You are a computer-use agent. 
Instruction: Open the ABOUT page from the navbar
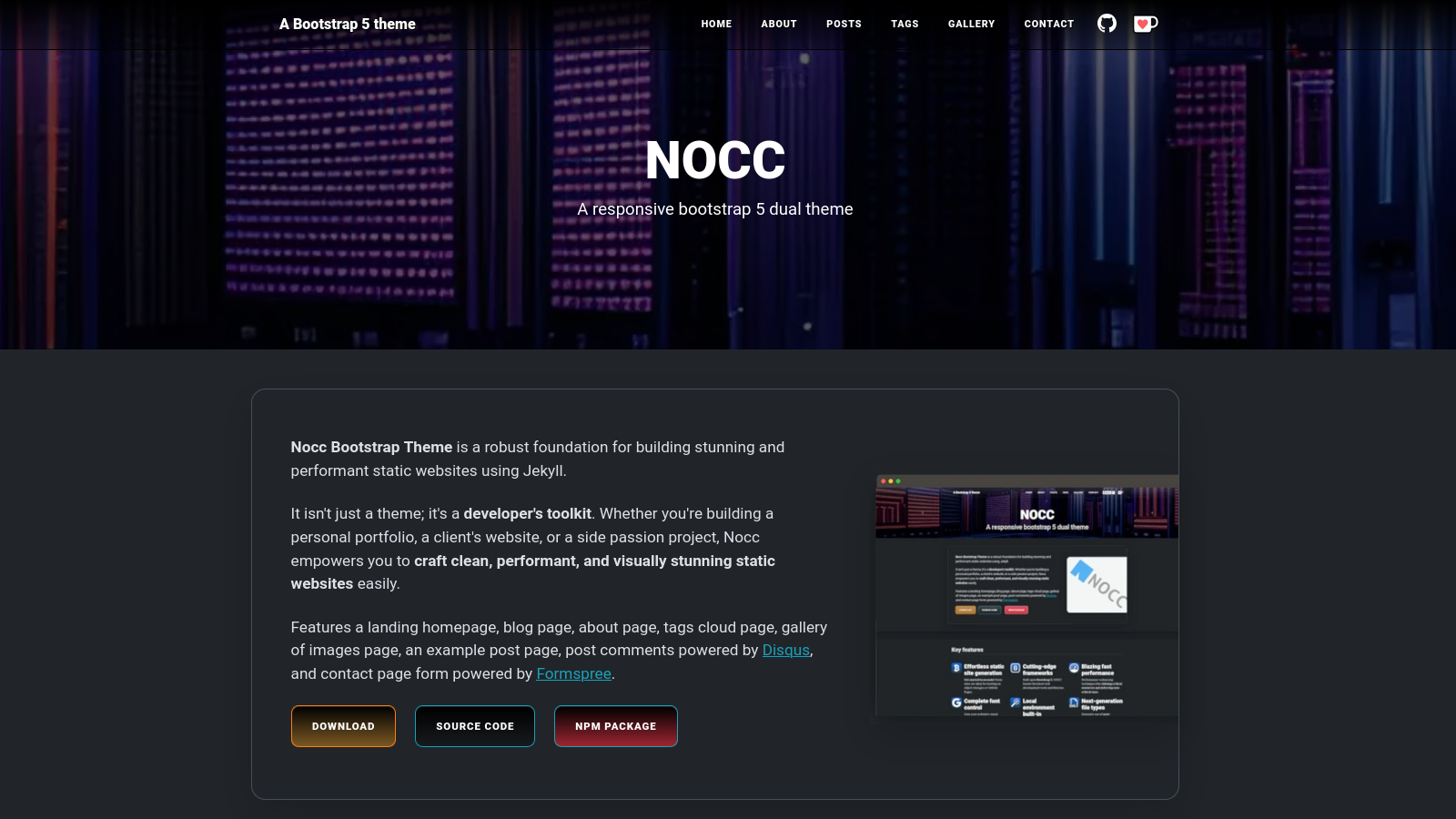pyautogui.click(x=778, y=24)
